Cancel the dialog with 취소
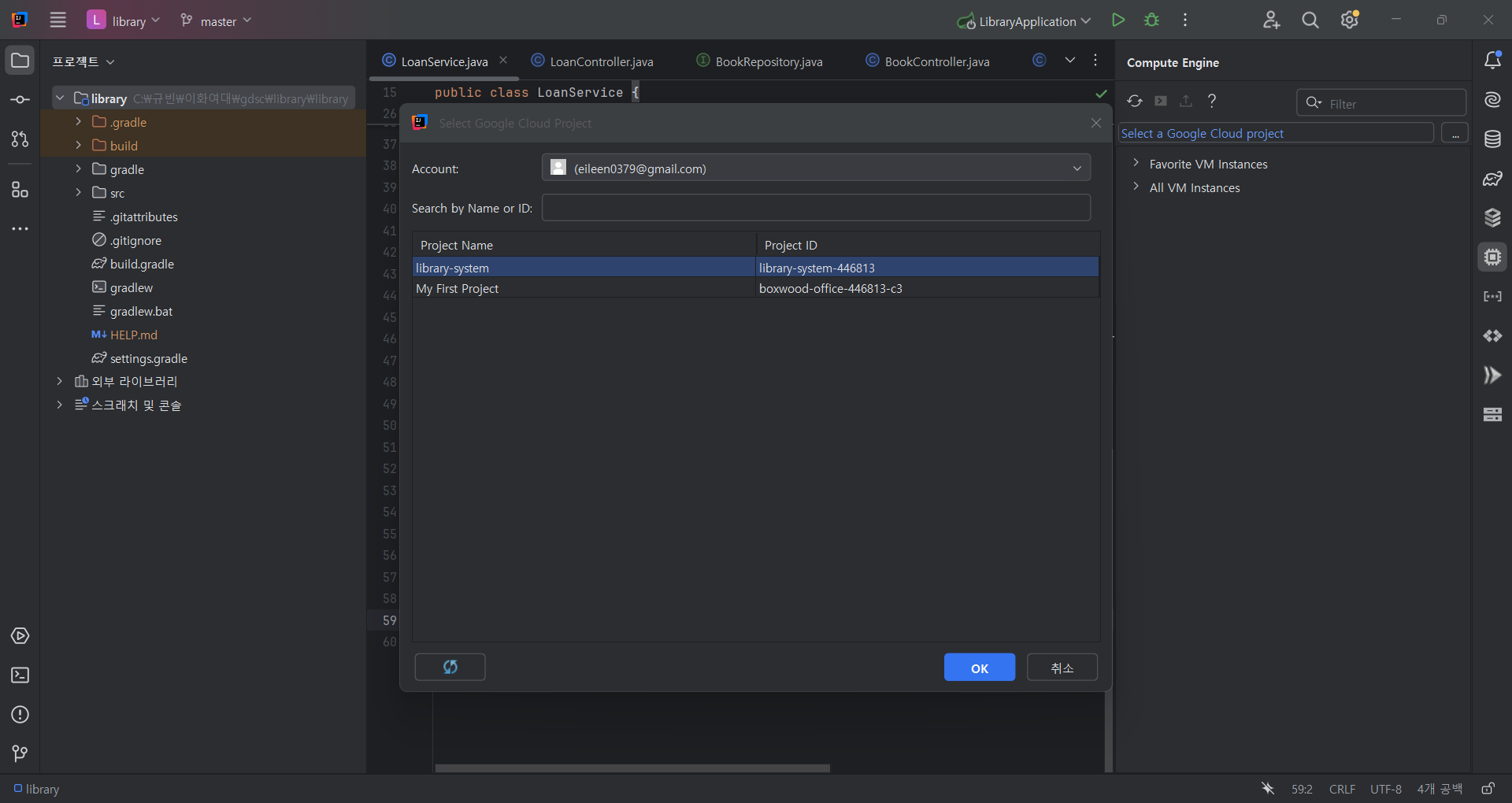This screenshot has width=1512, height=803. point(1062,668)
